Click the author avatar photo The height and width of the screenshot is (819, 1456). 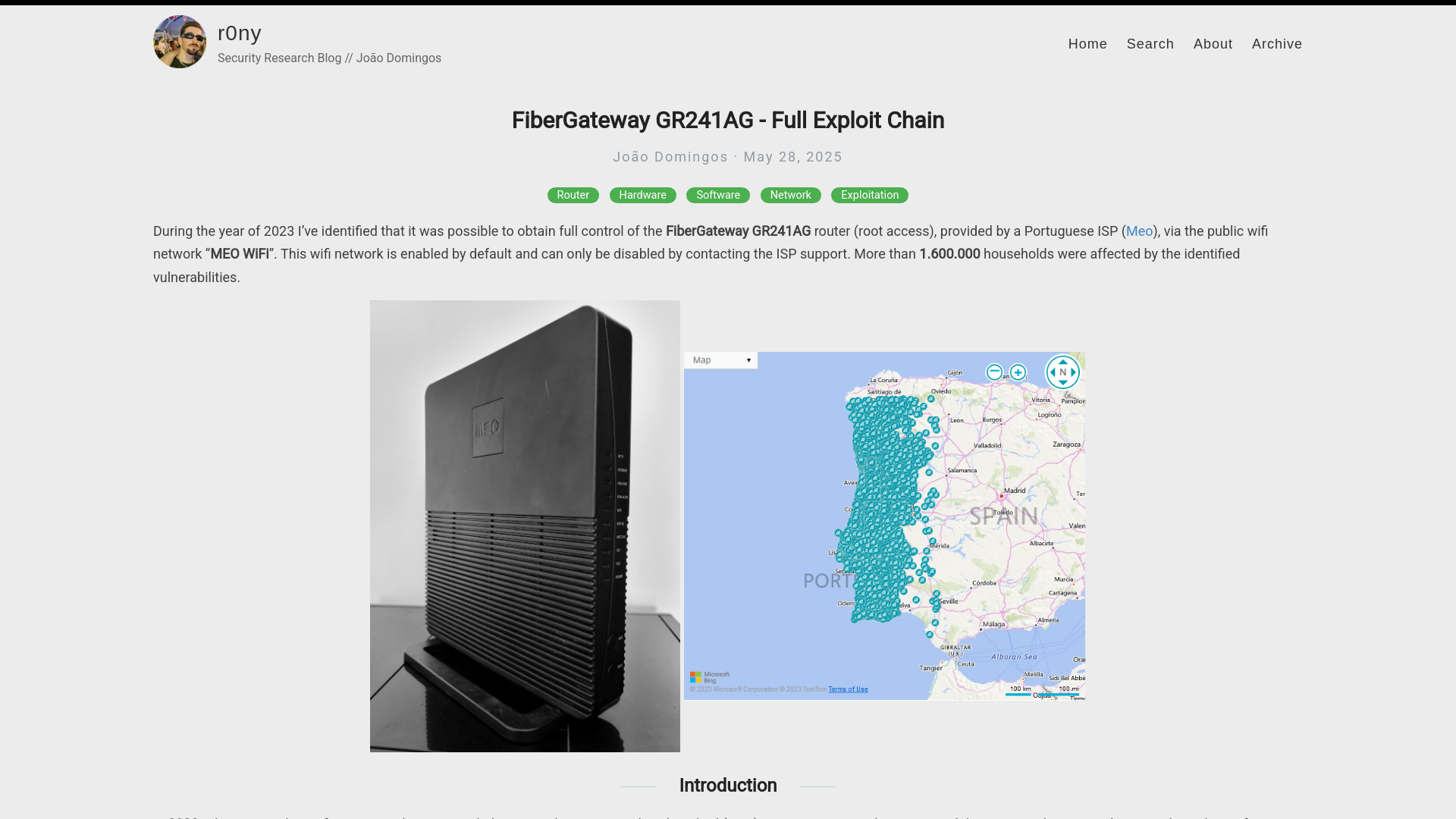coord(180,42)
